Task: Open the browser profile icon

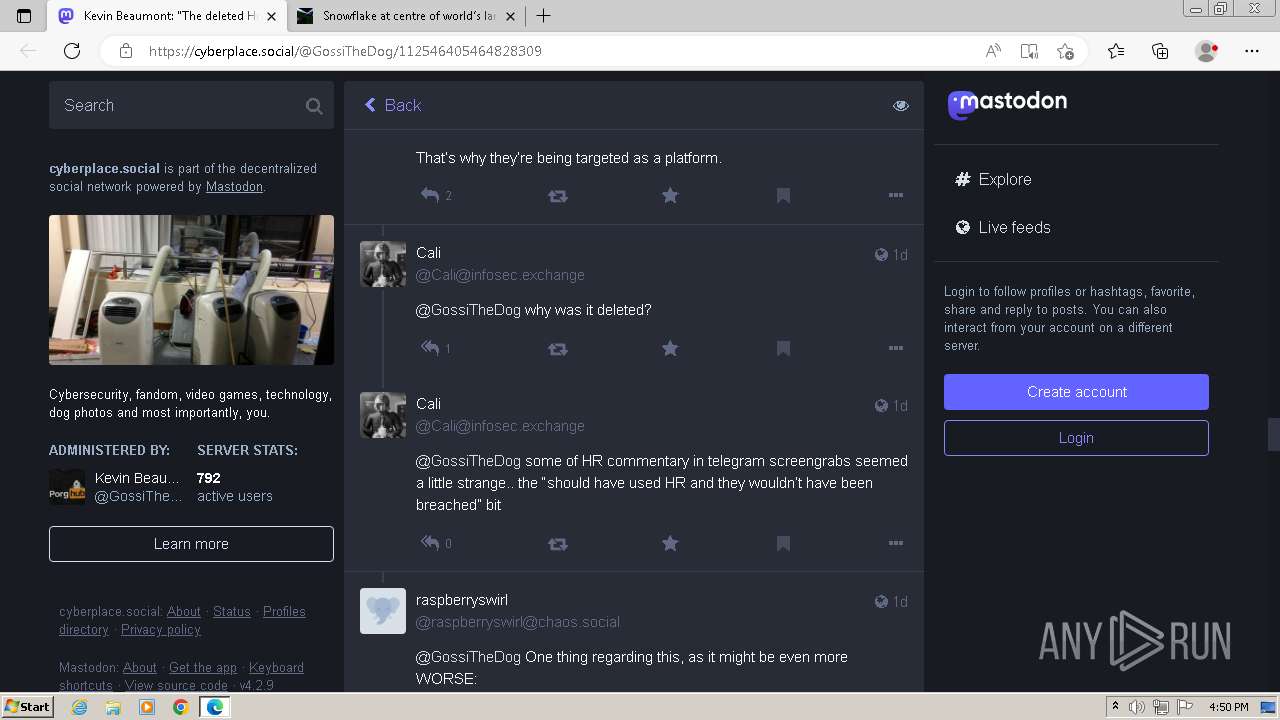Action: 1206,51
